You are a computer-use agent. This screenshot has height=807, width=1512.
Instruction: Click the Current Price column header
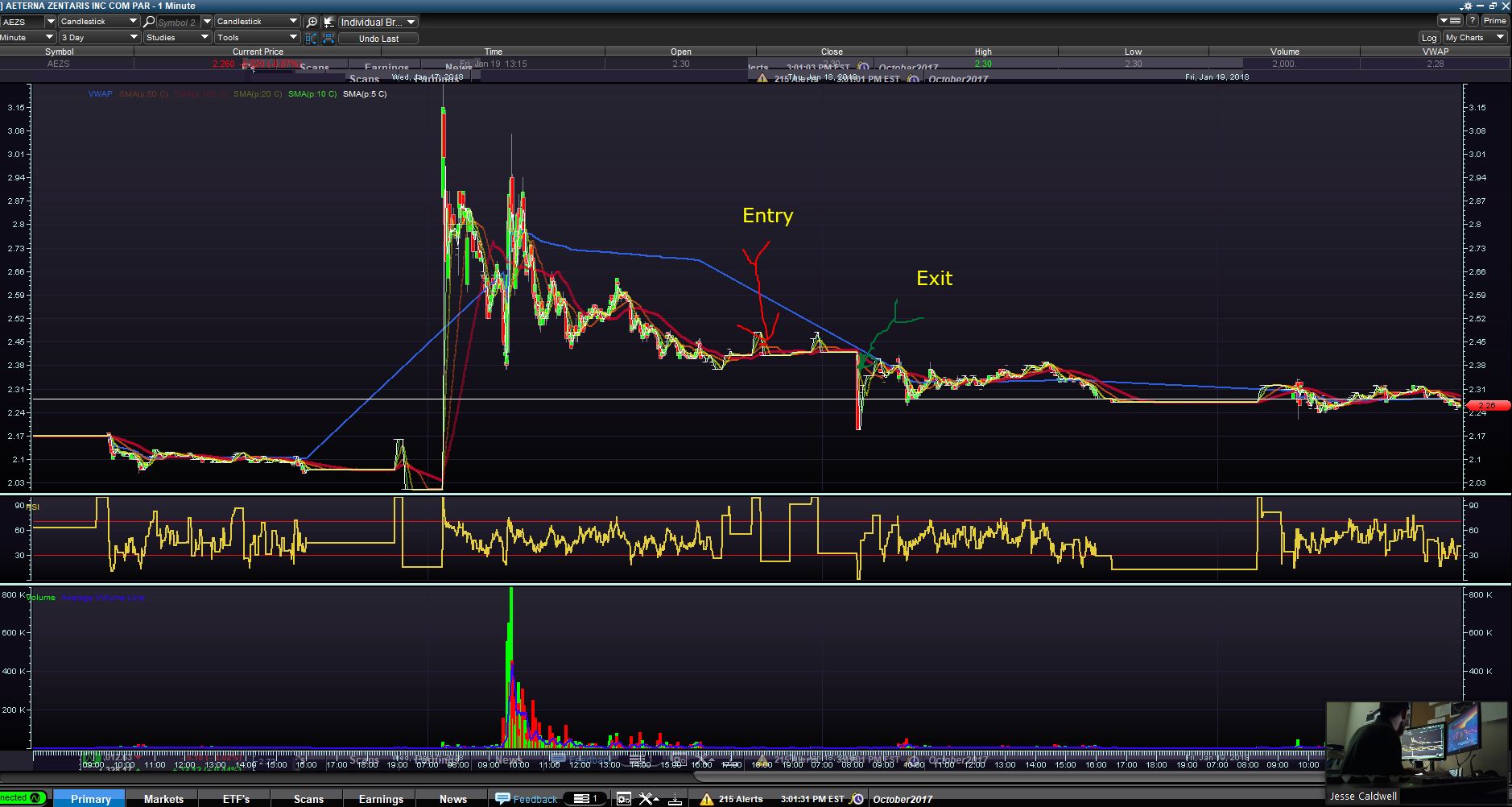(258, 52)
